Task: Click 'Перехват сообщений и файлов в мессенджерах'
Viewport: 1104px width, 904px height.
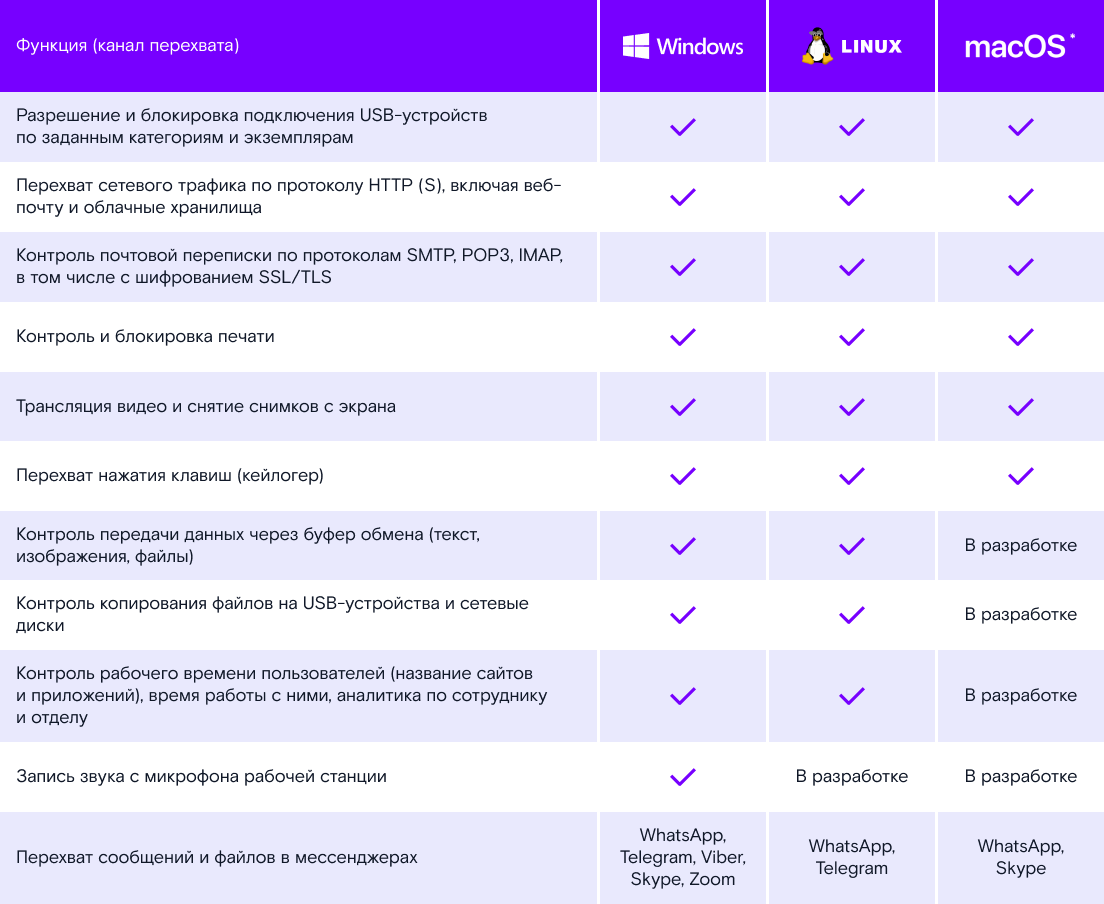Action: click(x=217, y=858)
